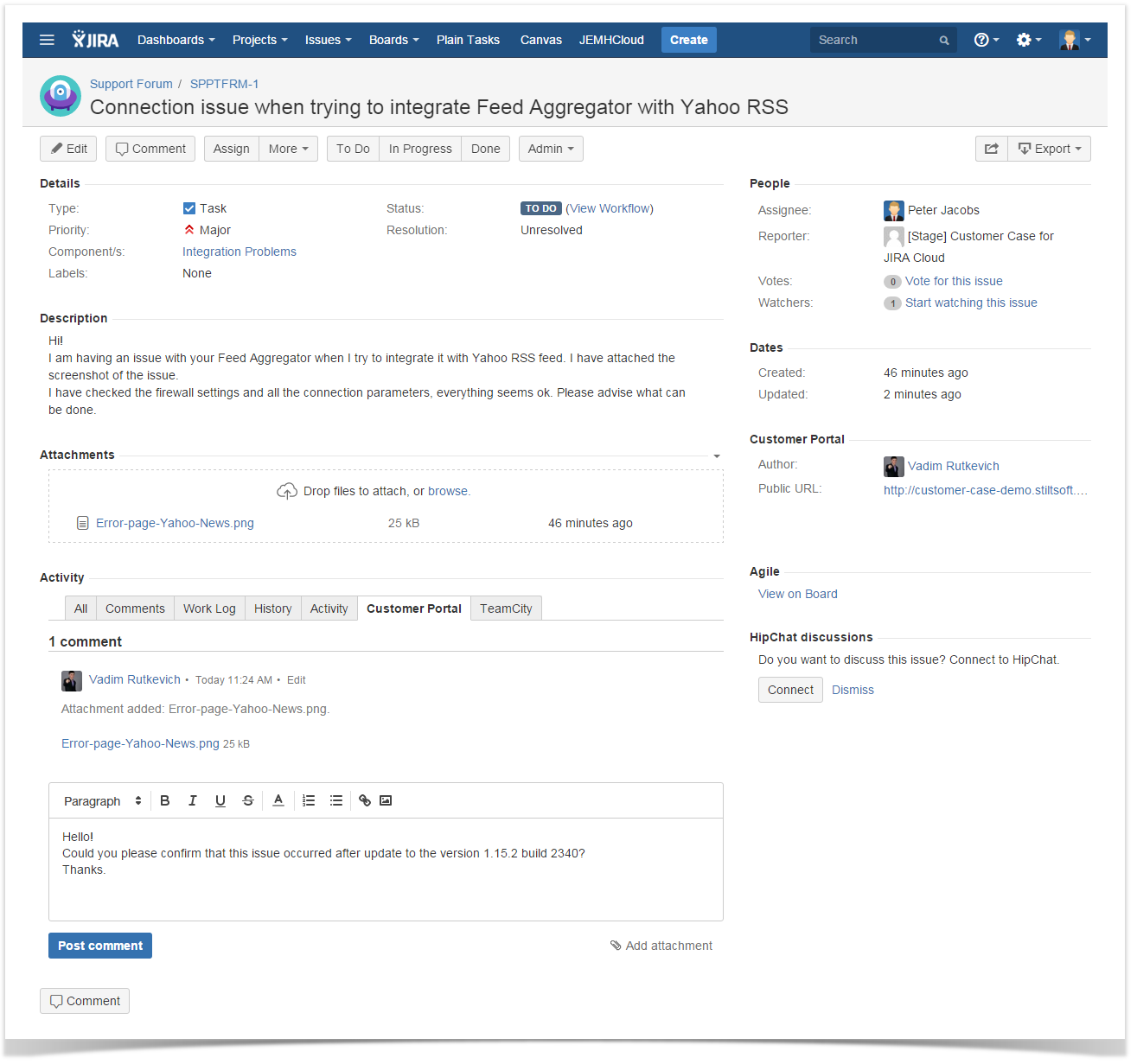Click the comment author's avatar
The width and height of the screenshot is (1137, 1064).
coord(72,681)
